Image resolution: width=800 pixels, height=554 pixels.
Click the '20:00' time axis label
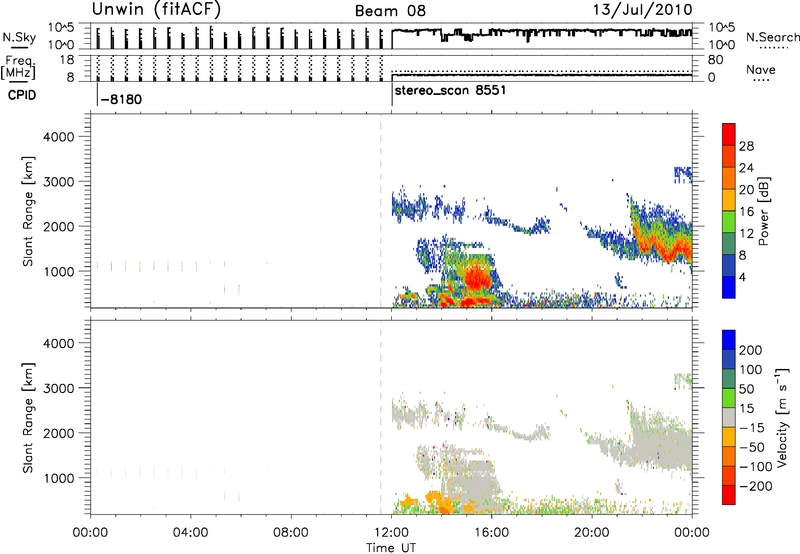[592, 533]
